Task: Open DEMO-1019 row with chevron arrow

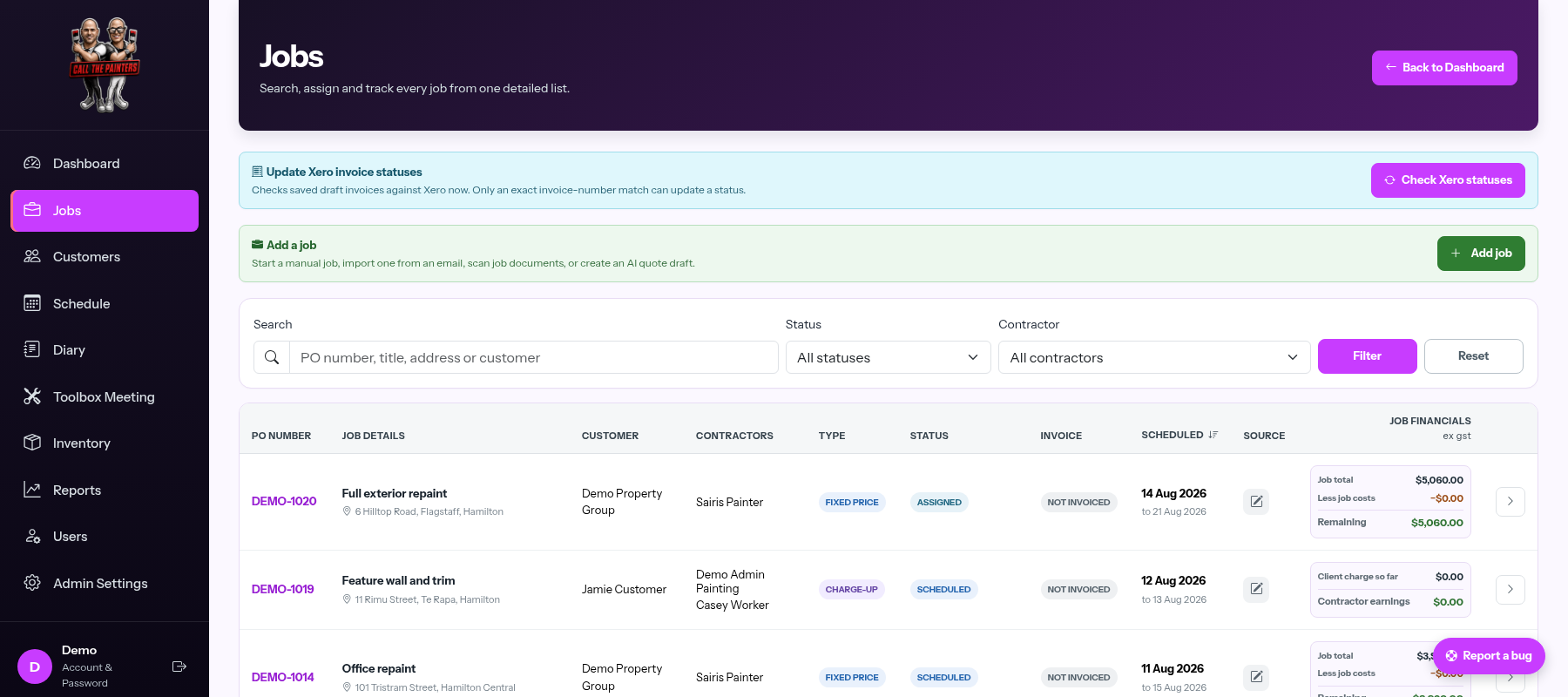Action: [x=1511, y=589]
